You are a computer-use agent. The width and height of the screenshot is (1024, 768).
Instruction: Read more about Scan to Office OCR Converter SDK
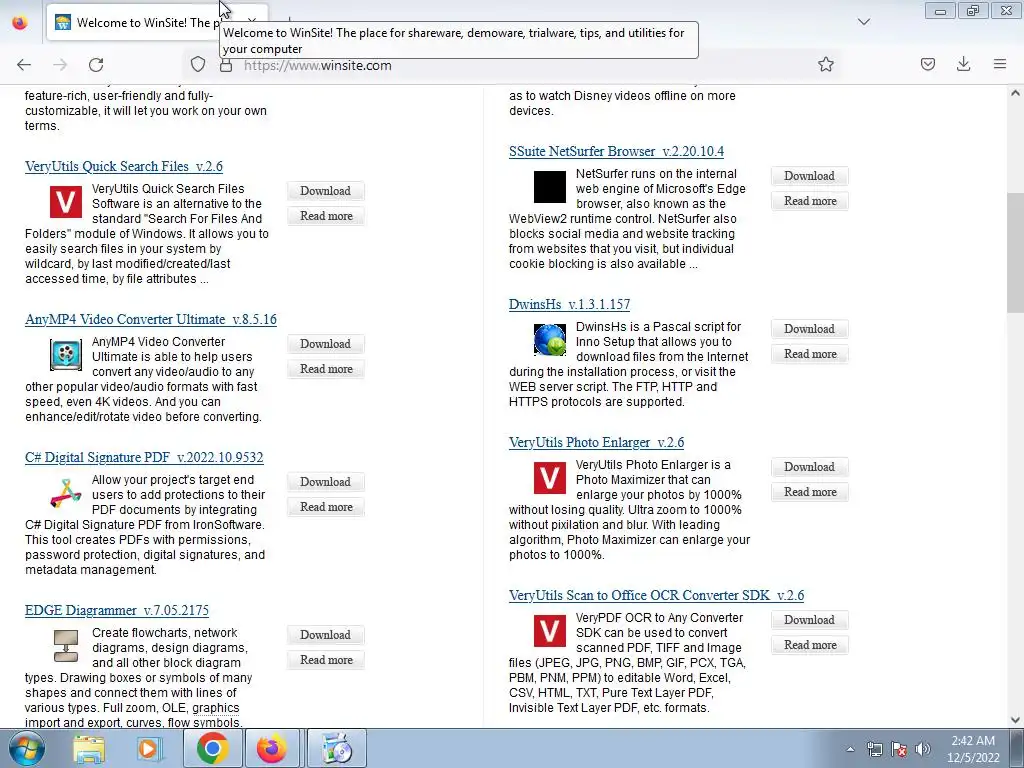[x=810, y=644]
